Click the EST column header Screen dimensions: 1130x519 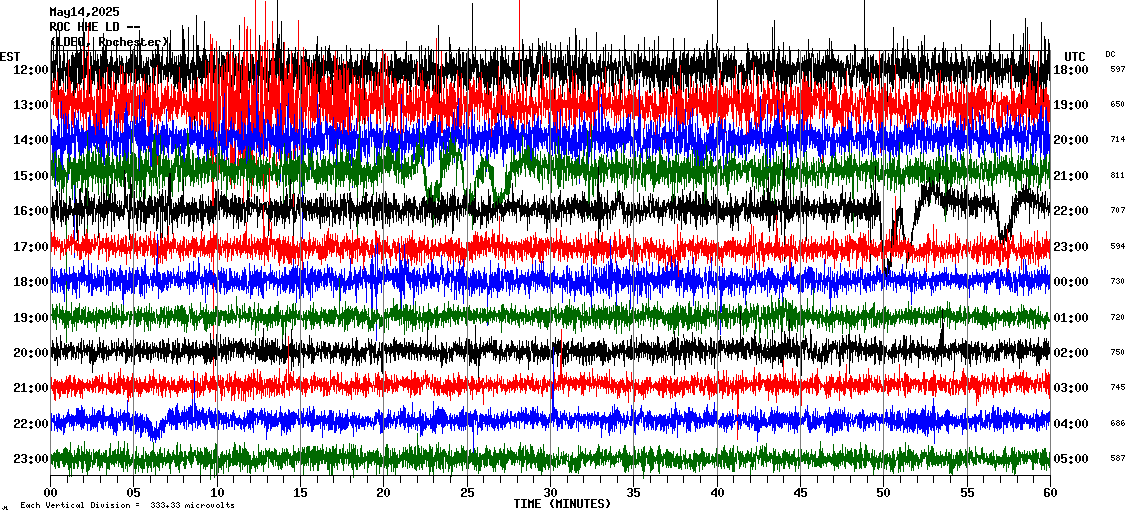coord(10,56)
